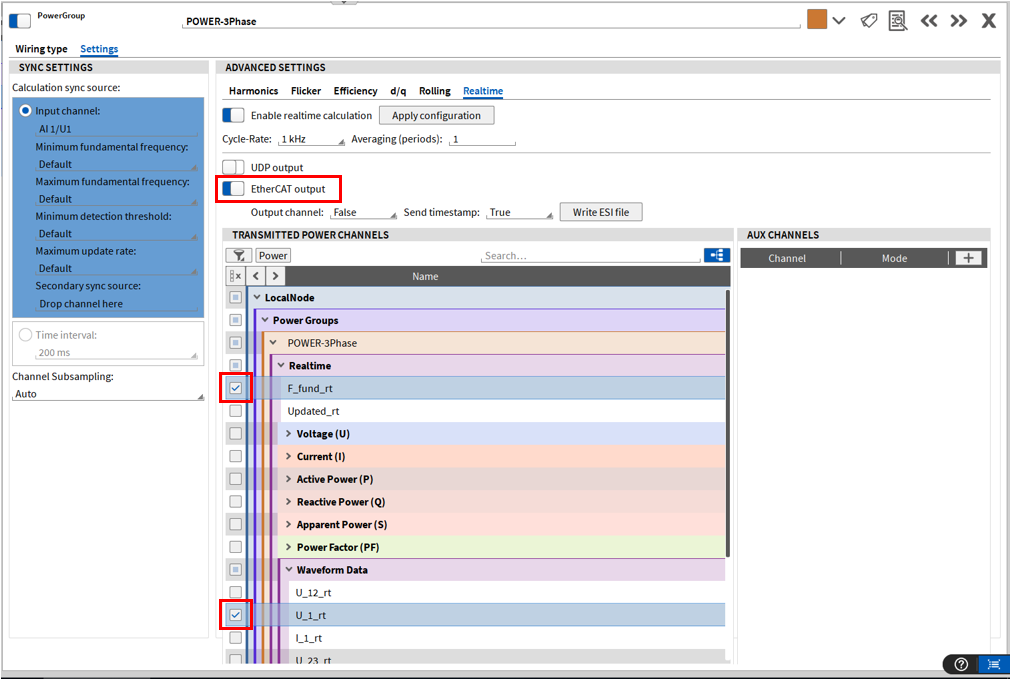Toggle the EtherCAT output switch
1013x681 pixels.
pos(233,189)
